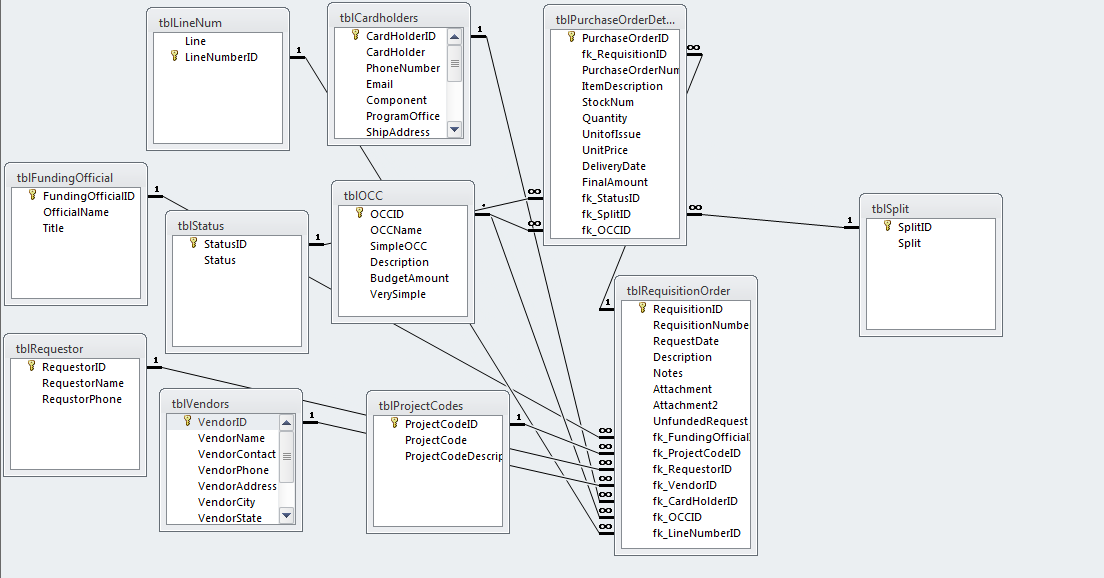Click the key icon beside LineNumberID
The height and width of the screenshot is (578, 1104).
pos(175,56)
